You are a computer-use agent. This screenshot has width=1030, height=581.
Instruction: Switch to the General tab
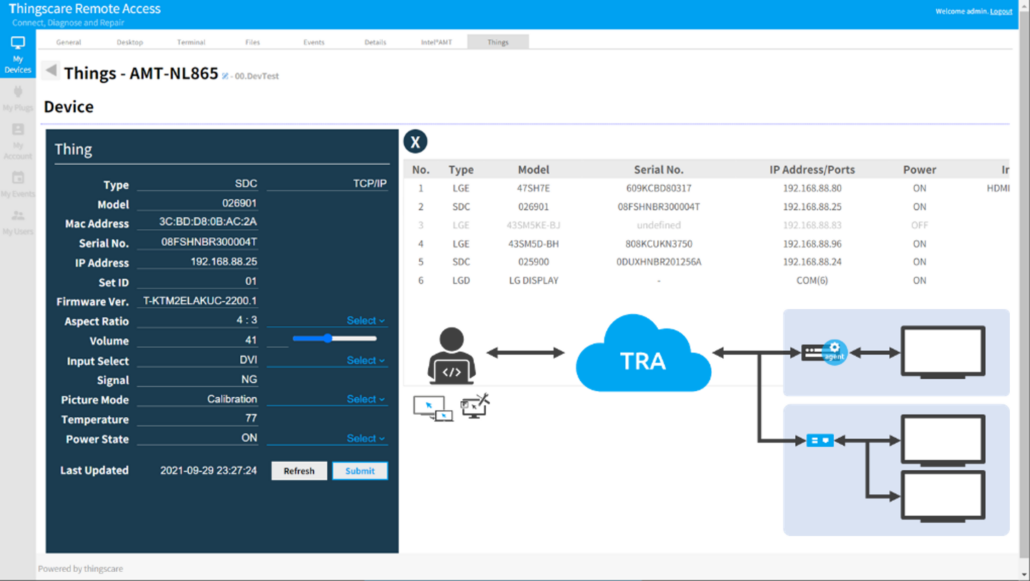pyautogui.click(x=68, y=42)
